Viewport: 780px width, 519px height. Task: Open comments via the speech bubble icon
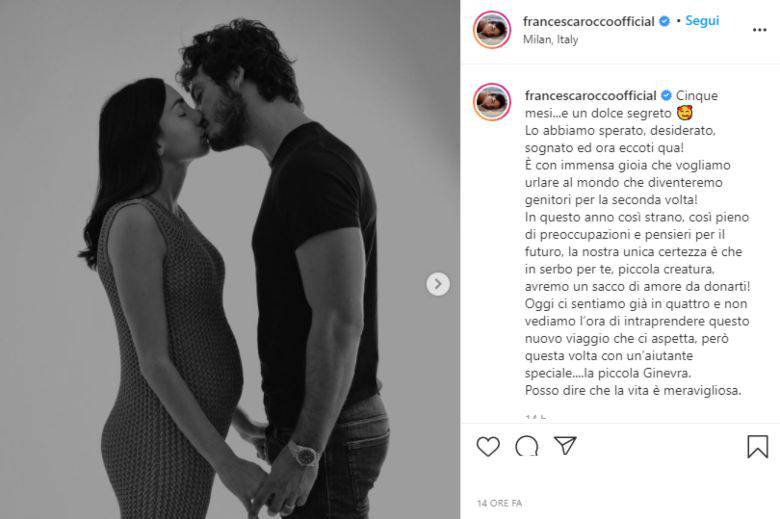coord(526,446)
